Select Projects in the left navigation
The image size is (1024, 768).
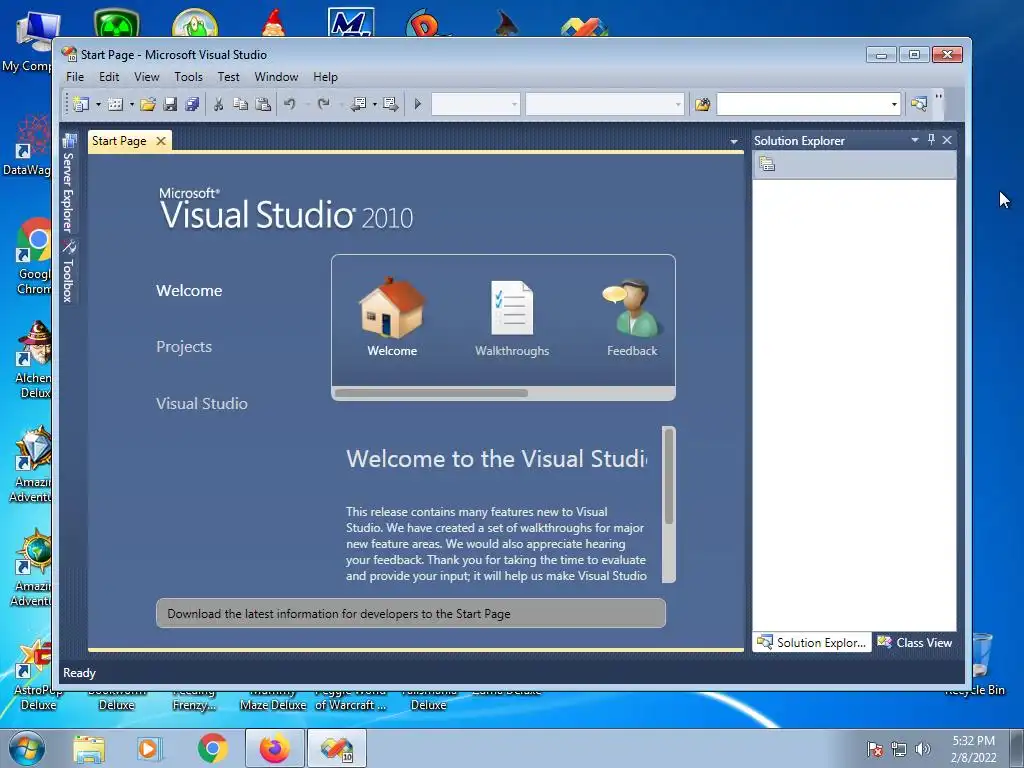click(184, 347)
